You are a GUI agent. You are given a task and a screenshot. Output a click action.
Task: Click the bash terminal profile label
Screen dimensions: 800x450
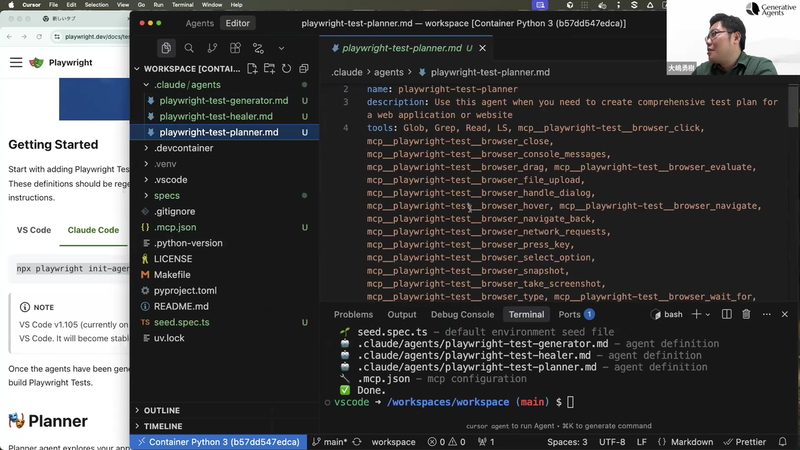(667, 314)
